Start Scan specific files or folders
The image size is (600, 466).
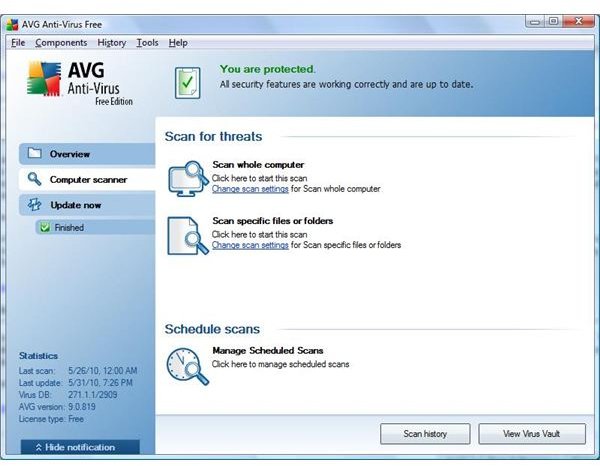[x=273, y=221]
